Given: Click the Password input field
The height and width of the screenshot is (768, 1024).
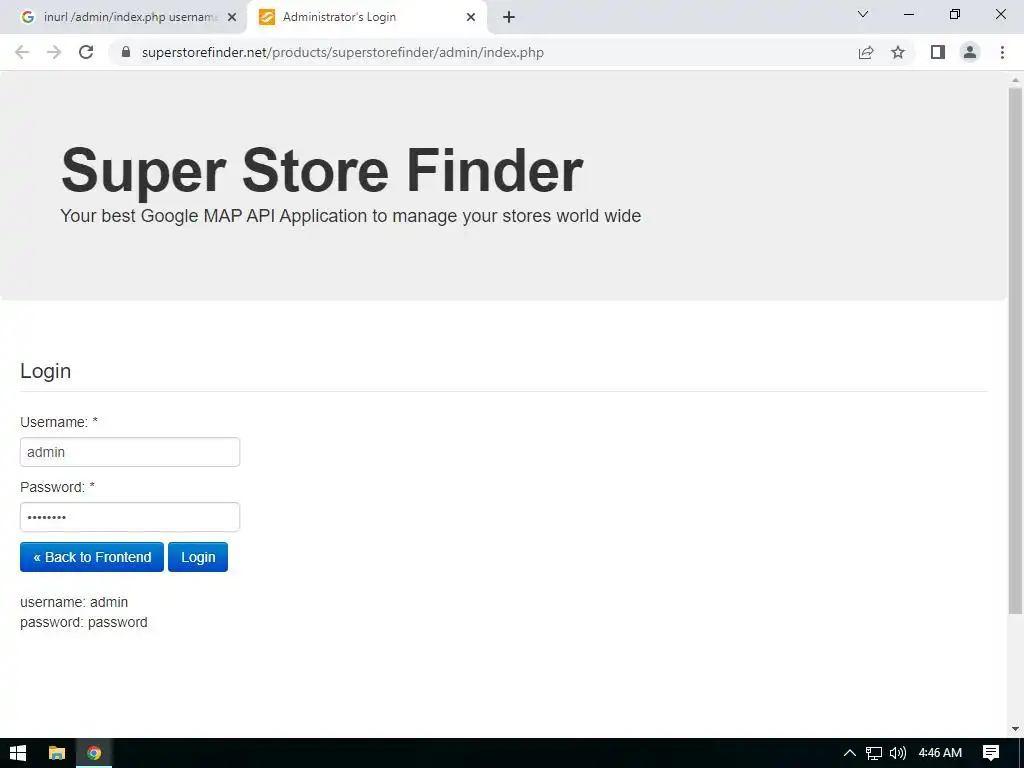Looking at the screenshot, I should pos(130,517).
